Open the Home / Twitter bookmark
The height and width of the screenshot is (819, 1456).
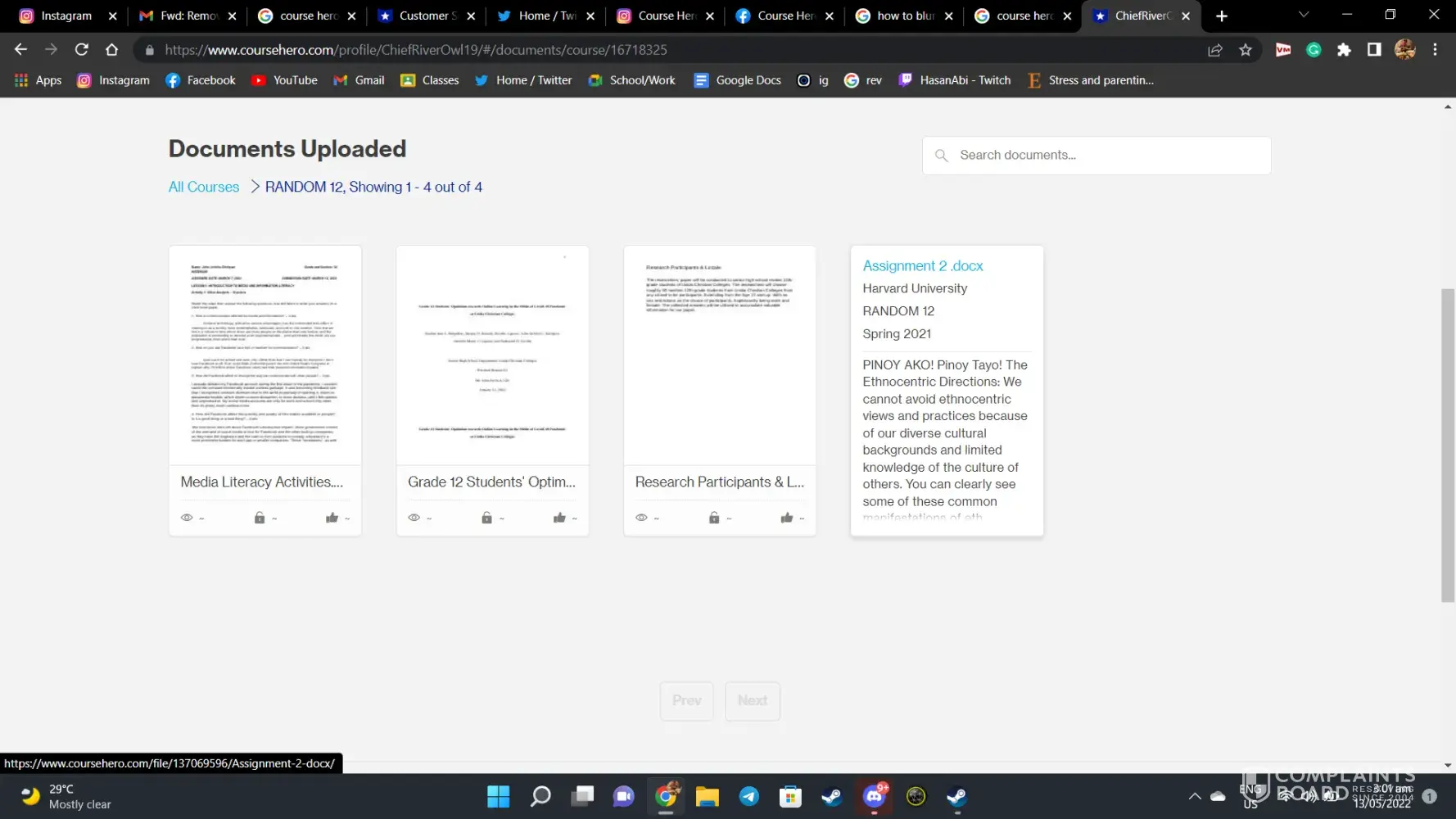(x=523, y=80)
